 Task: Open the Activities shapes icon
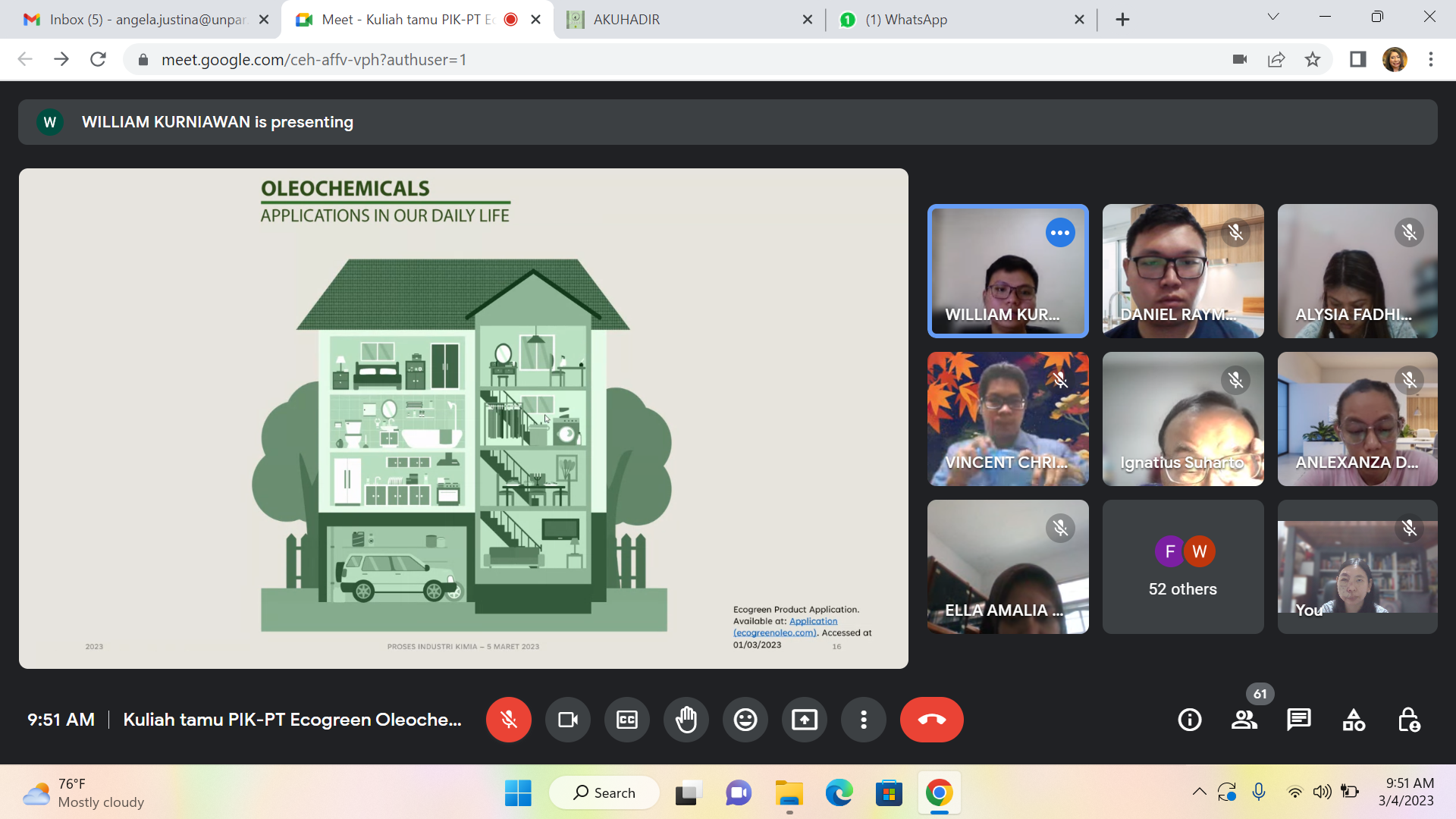[x=1354, y=720]
